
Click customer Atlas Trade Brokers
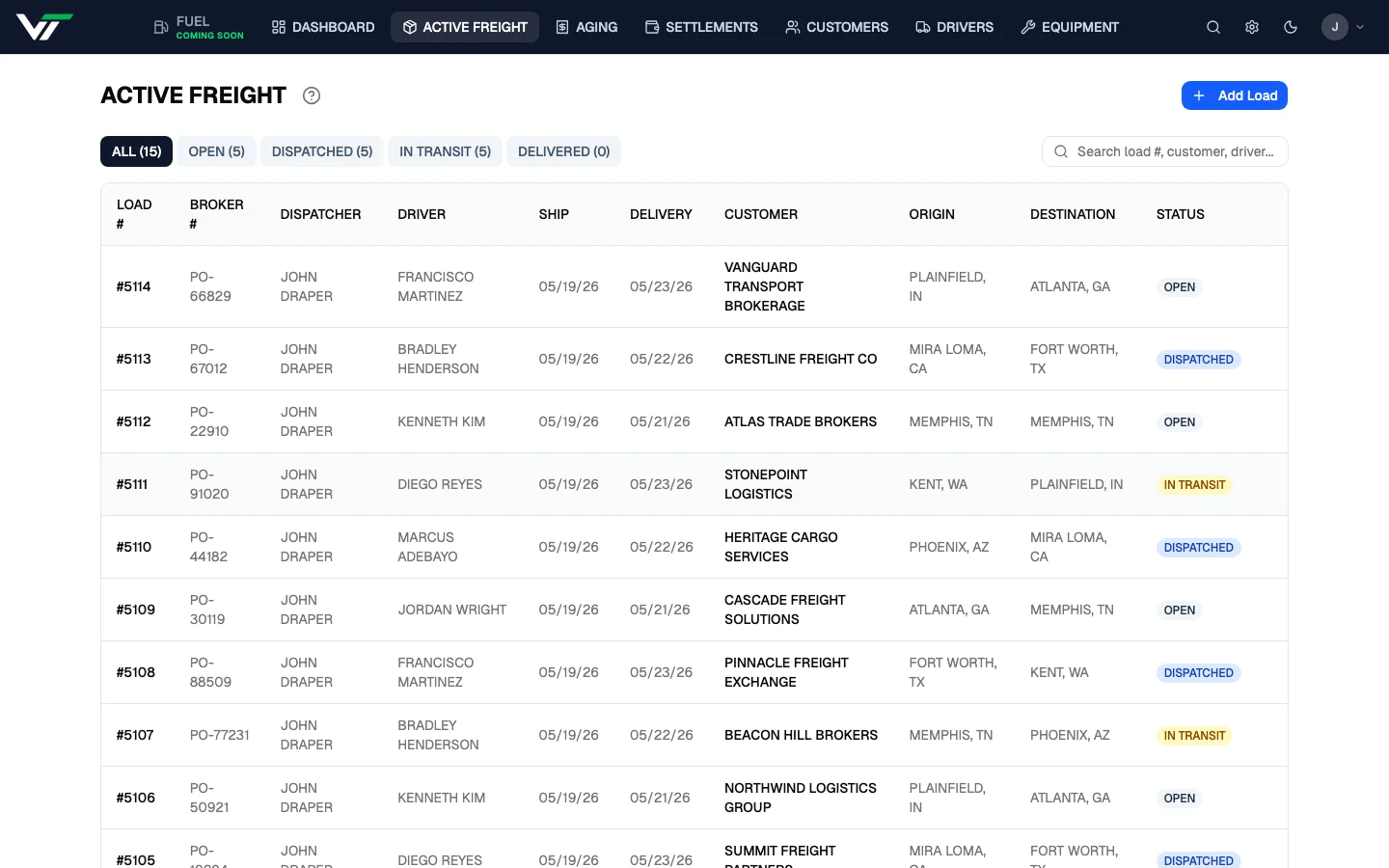pyautogui.click(x=801, y=421)
